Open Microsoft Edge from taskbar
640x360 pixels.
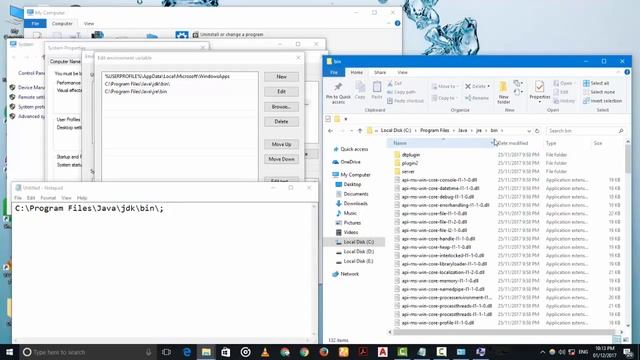[x=187, y=352]
